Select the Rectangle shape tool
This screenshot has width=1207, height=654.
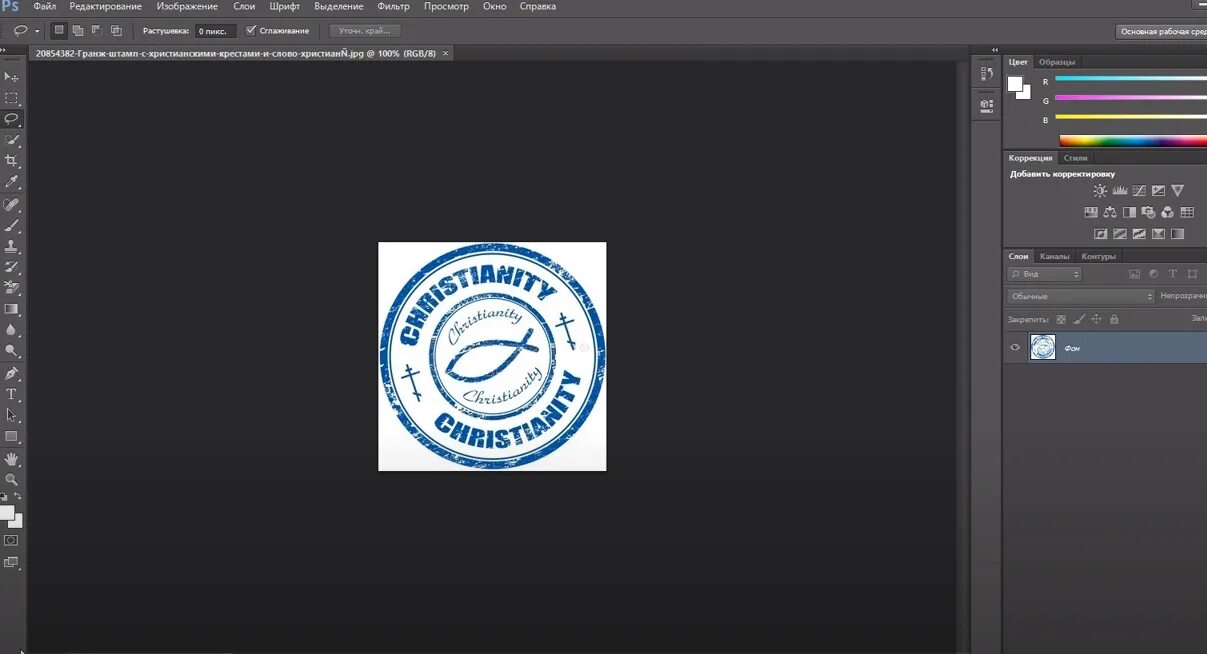(12, 437)
